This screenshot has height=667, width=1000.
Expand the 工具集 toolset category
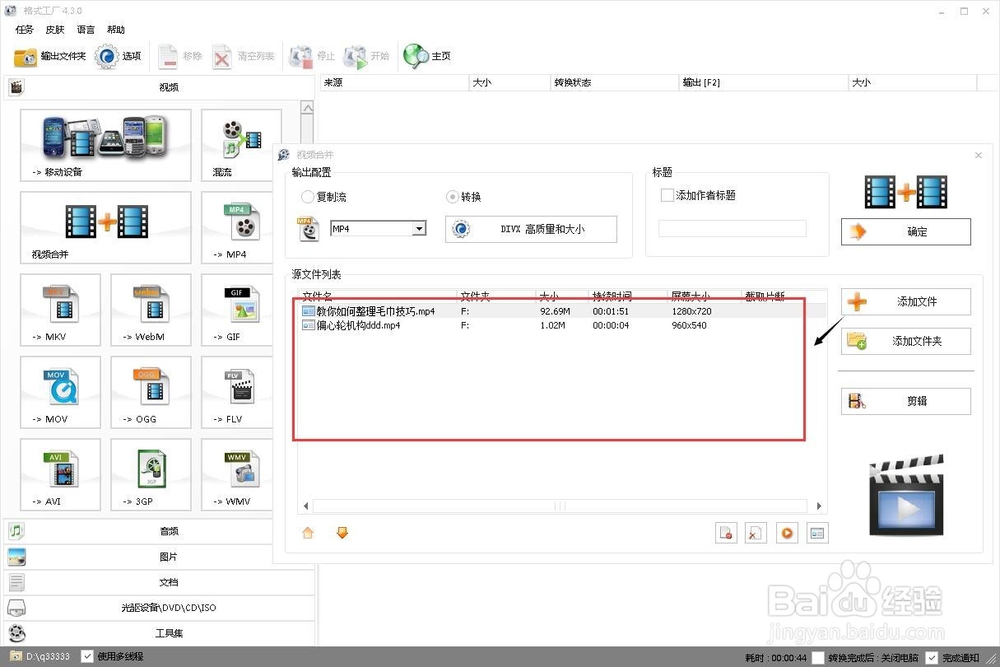click(x=159, y=633)
